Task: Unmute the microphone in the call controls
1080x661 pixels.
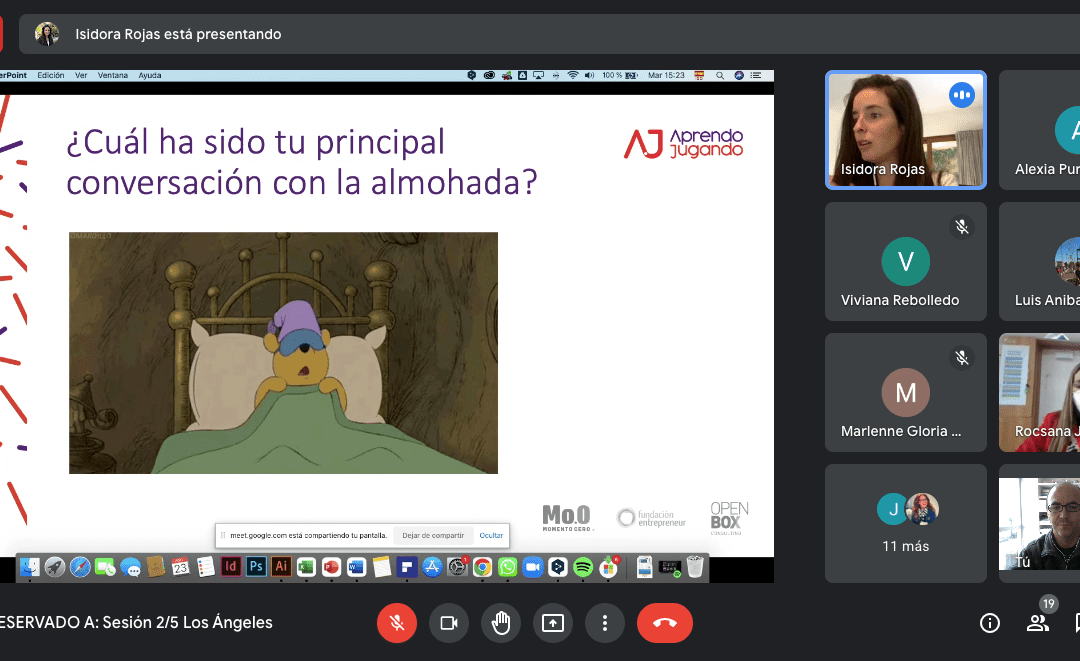Action: (397, 623)
